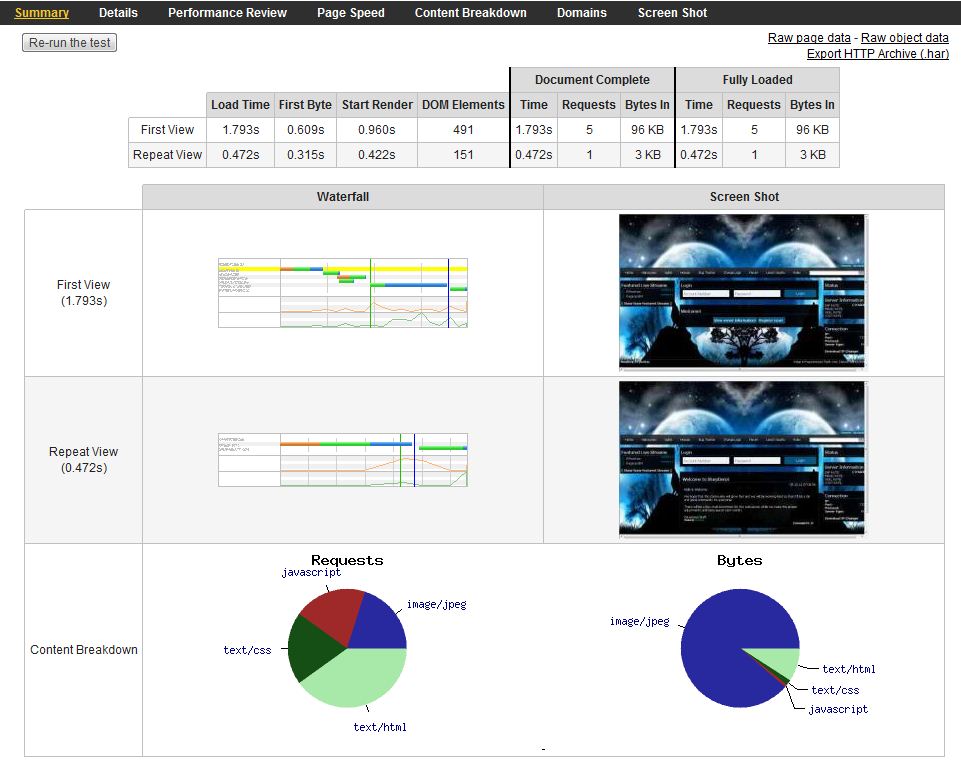
Task: Open the Details tab
Action: coord(118,13)
